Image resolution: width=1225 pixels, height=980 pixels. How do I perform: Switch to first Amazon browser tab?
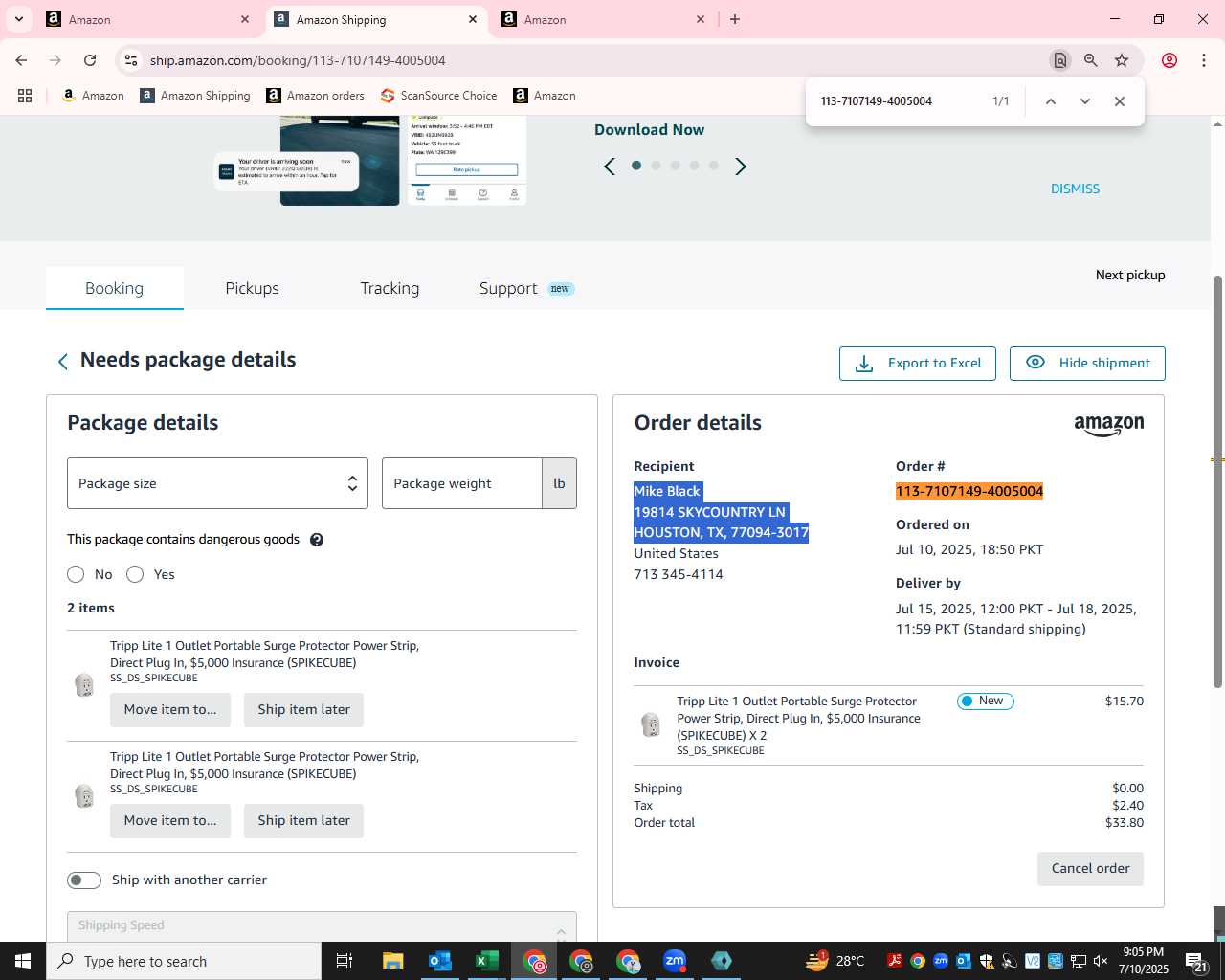pos(148,19)
